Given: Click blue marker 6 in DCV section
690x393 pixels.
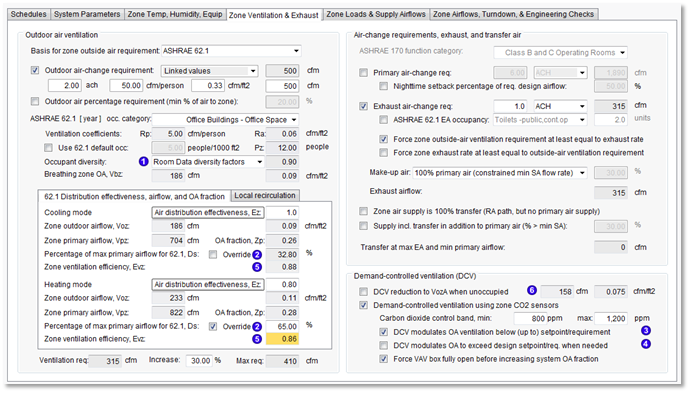Looking at the screenshot, I should coord(532,291).
